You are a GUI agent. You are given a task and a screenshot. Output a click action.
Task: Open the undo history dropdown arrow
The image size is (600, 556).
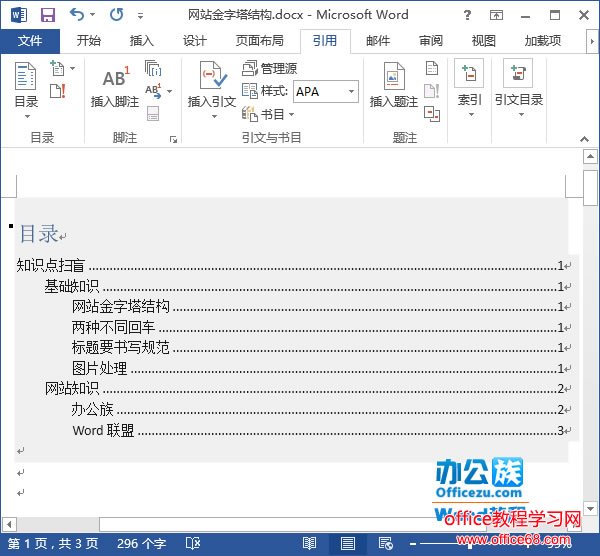tap(92, 15)
